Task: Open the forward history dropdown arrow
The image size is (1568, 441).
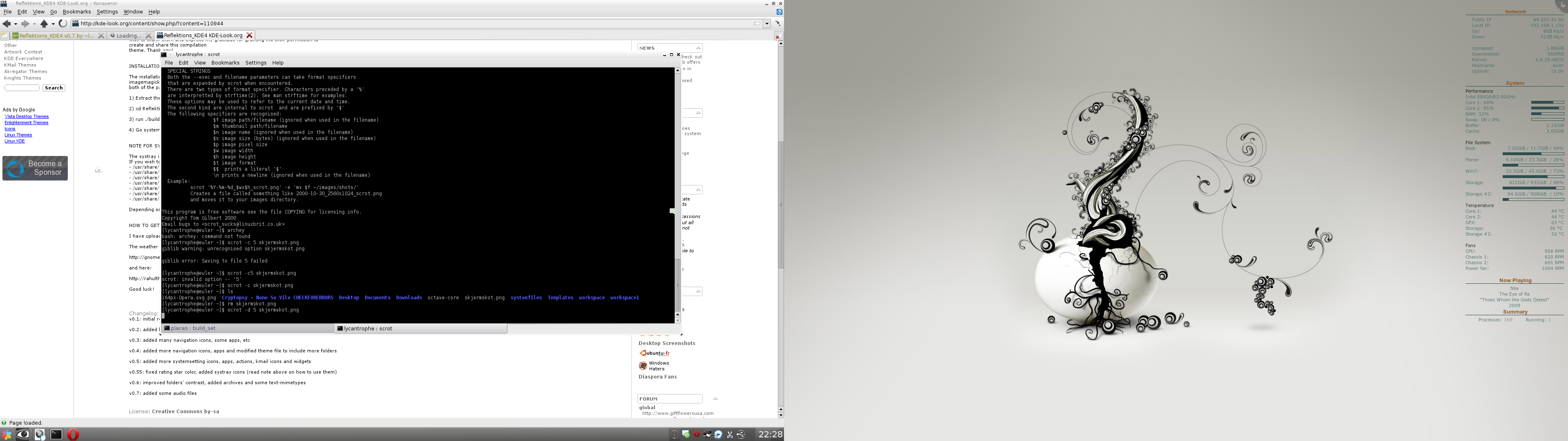Action: [x=34, y=24]
